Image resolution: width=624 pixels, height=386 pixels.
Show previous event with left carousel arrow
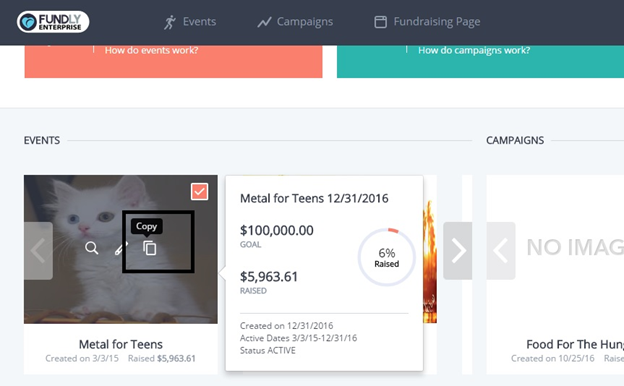click(x=39, y=251)
